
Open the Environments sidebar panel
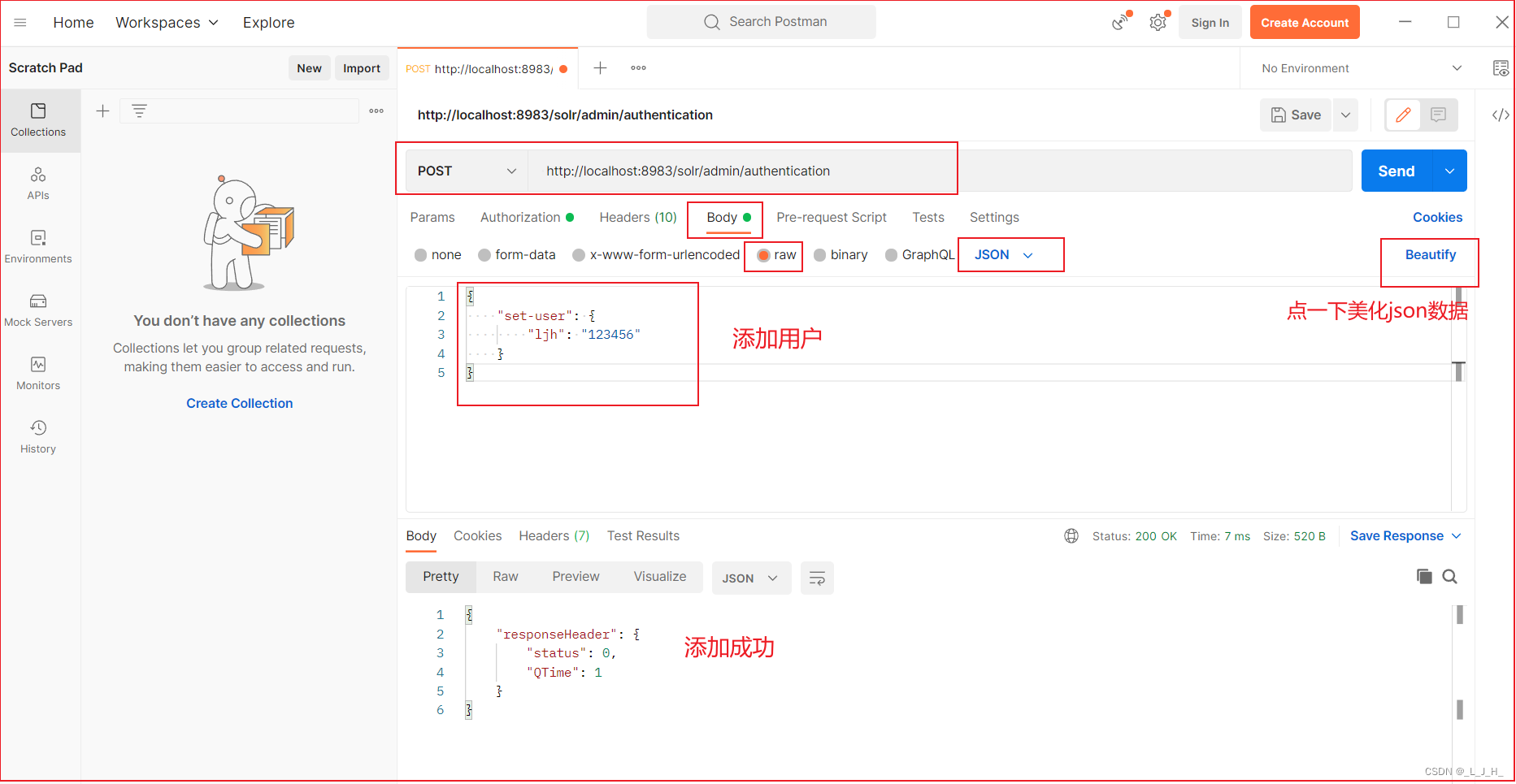(x=38, y=247)
